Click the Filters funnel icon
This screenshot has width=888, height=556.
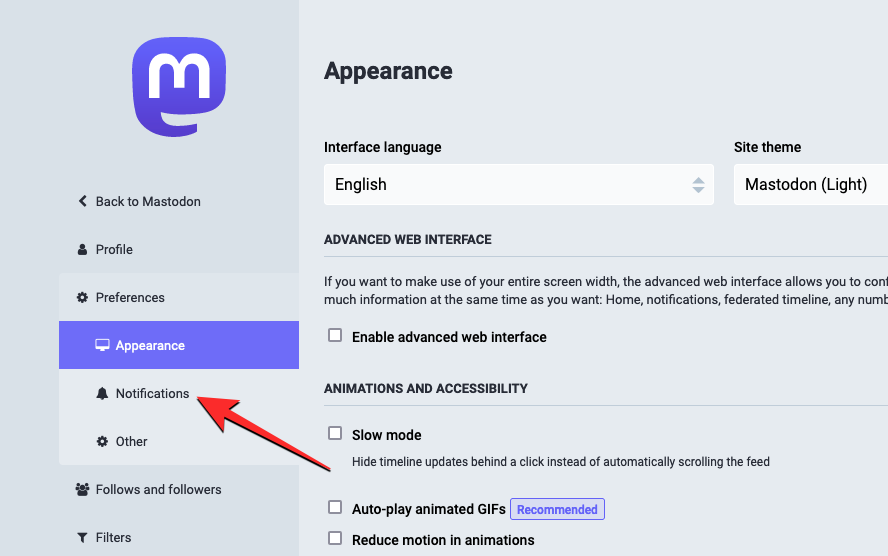(82, 537)
